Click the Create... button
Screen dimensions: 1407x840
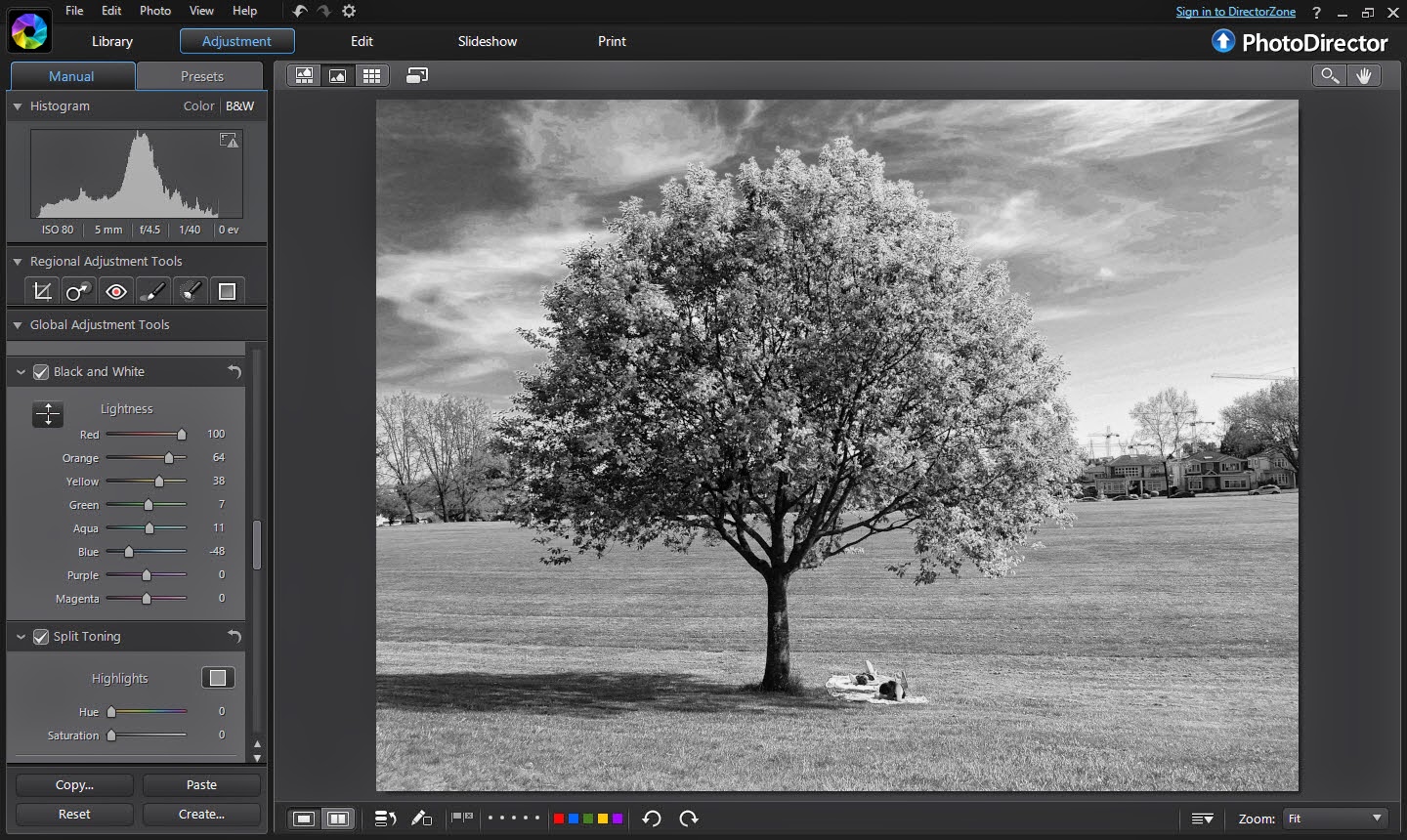[201, 814]
